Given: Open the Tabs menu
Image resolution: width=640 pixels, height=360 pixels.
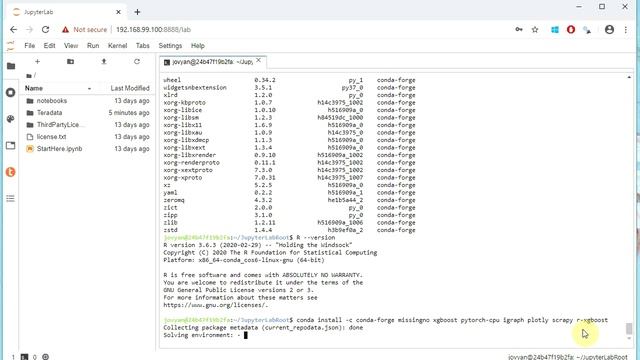Looking at the screenshot, I should 142,46.
